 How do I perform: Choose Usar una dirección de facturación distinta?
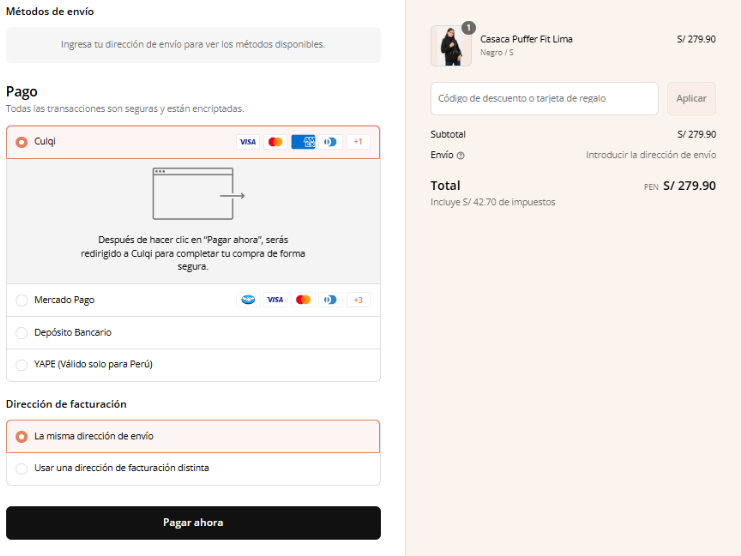[193, 468]
